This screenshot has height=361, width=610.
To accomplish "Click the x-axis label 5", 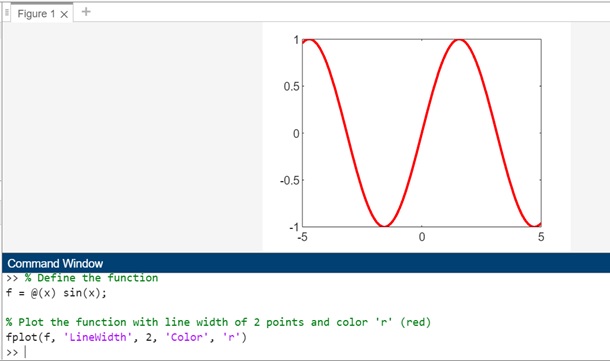I will click(541, 237).
